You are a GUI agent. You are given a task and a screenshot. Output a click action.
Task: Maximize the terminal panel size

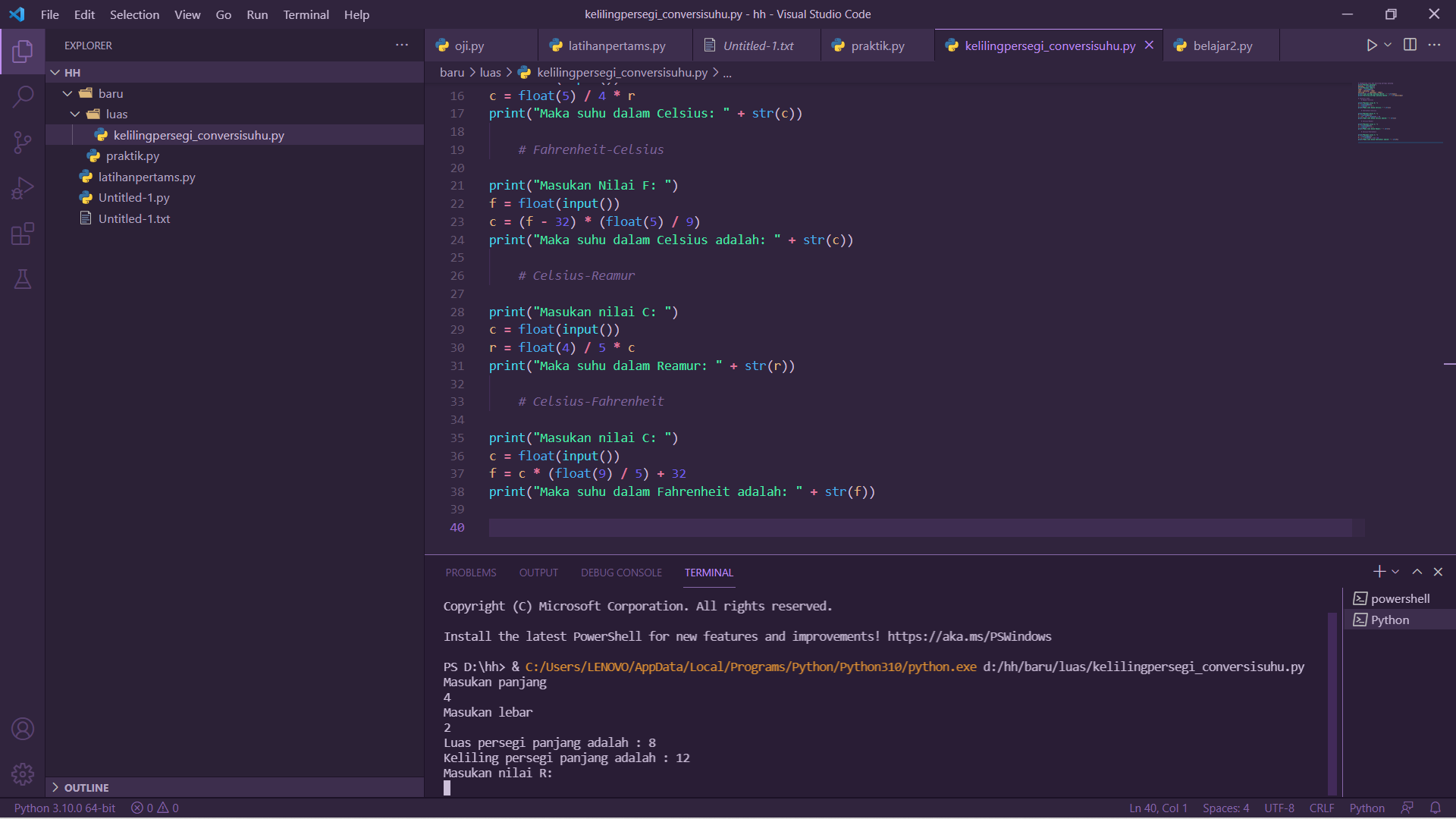[1417, 572]
